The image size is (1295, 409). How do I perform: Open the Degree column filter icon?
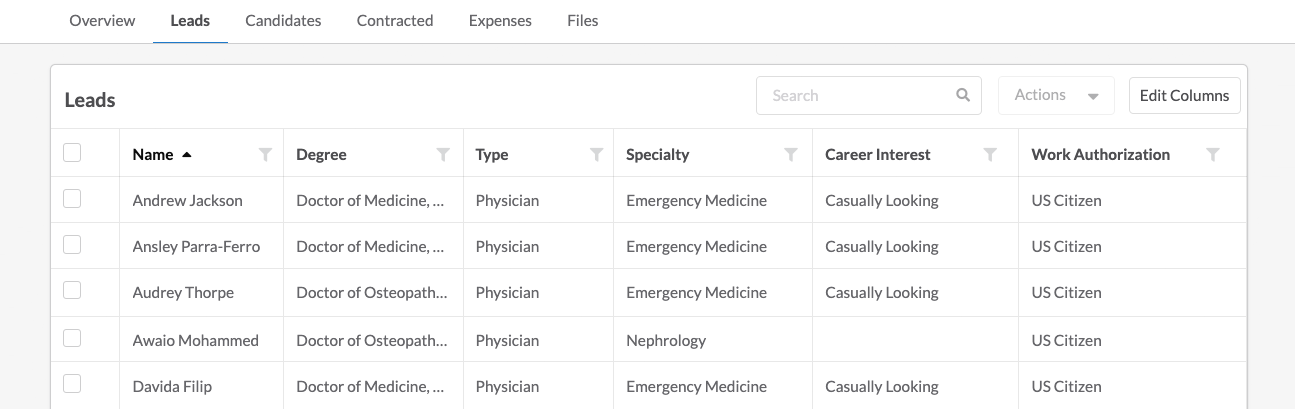tap(443, 154)
